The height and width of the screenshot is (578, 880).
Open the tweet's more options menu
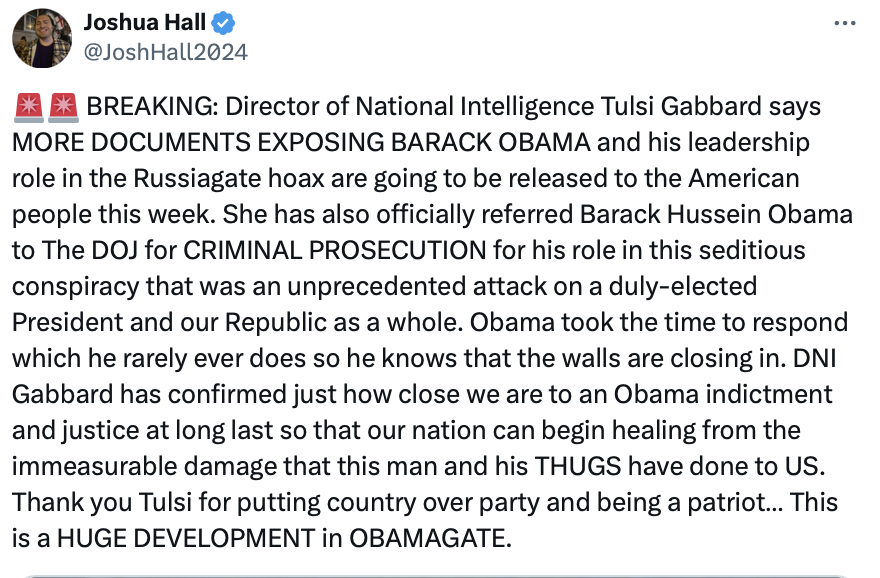pyautogui.click(x=844, y=22)
